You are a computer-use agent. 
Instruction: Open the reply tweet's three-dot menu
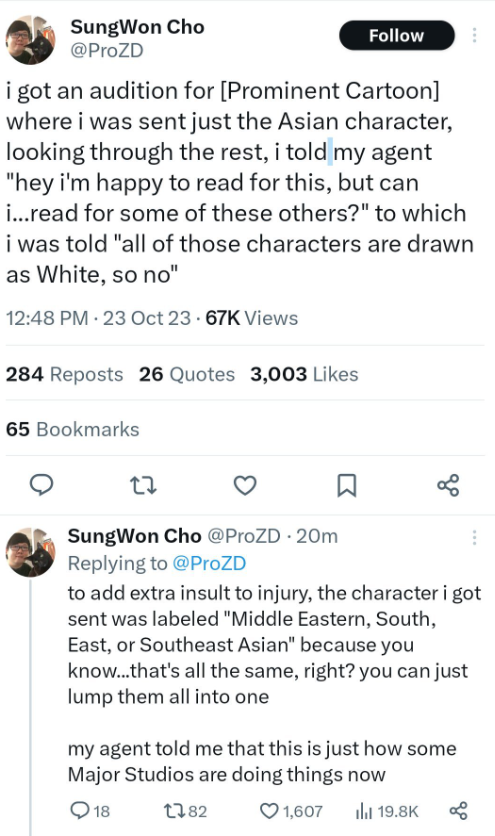pyautogui.click(x=474, y=537)
